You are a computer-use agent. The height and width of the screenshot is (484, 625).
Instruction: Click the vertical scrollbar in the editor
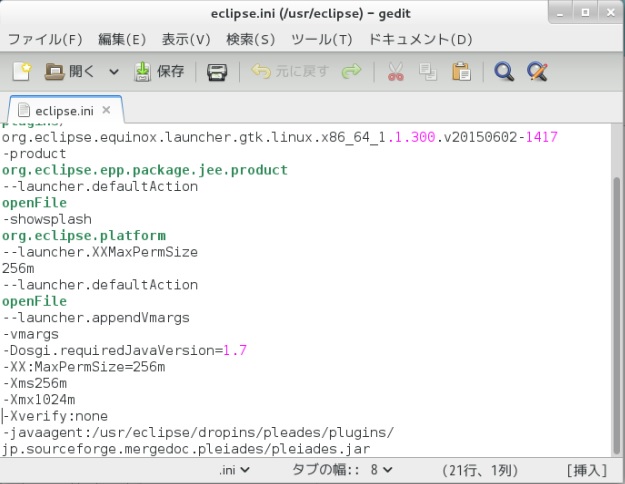pyautogui.click(x=615, y=300)
